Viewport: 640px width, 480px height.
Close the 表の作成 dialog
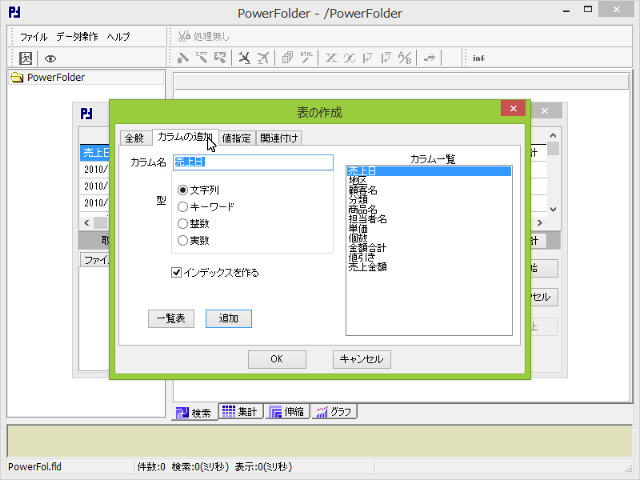point(513,109)
